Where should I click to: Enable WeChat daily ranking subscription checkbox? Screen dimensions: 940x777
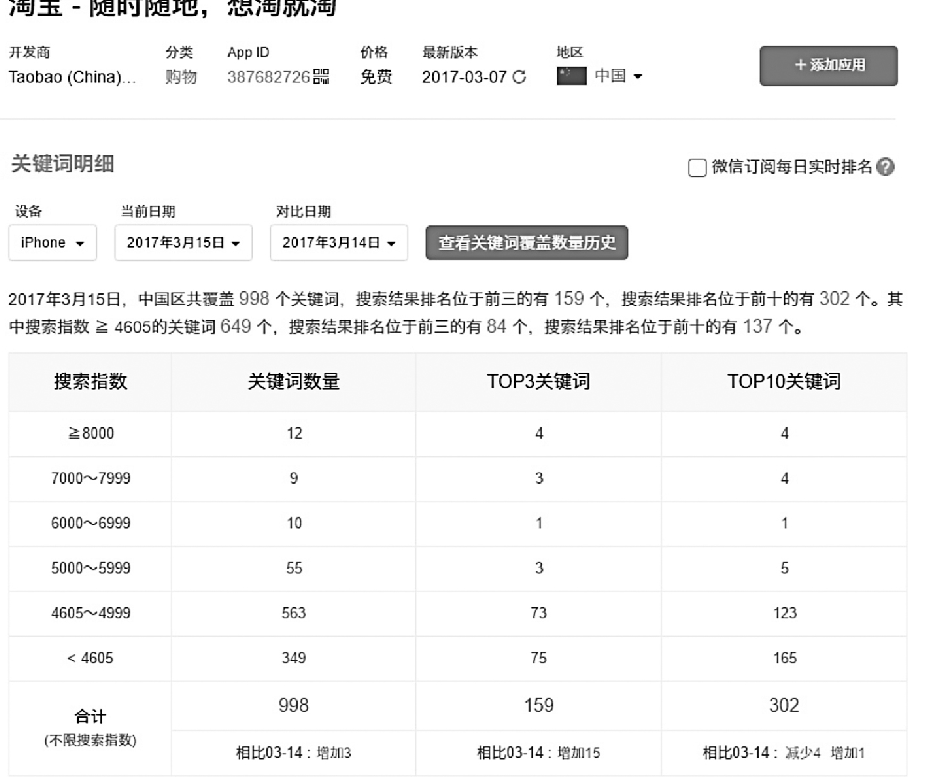(x=697, y=167)
